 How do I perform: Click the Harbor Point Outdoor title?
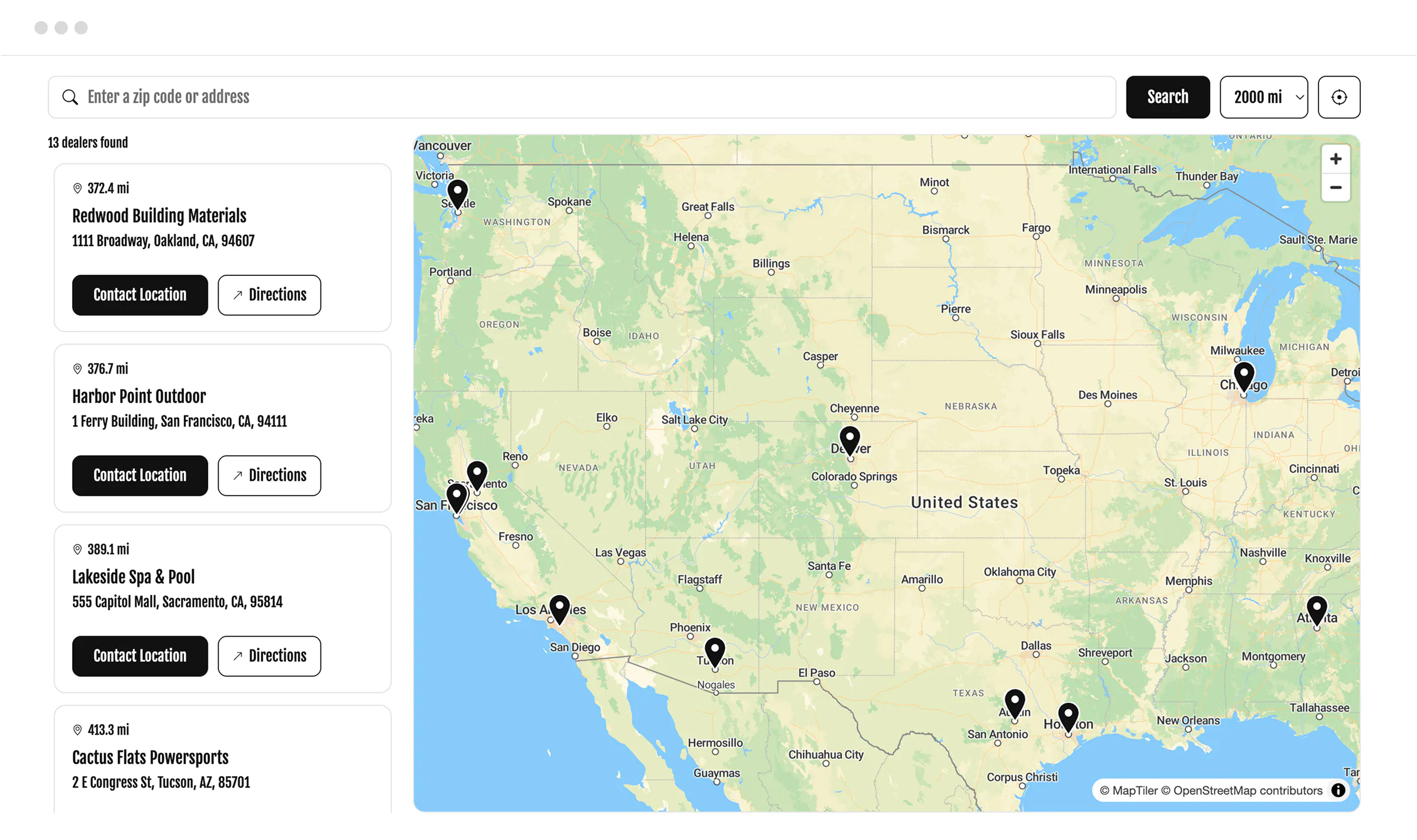139,397
